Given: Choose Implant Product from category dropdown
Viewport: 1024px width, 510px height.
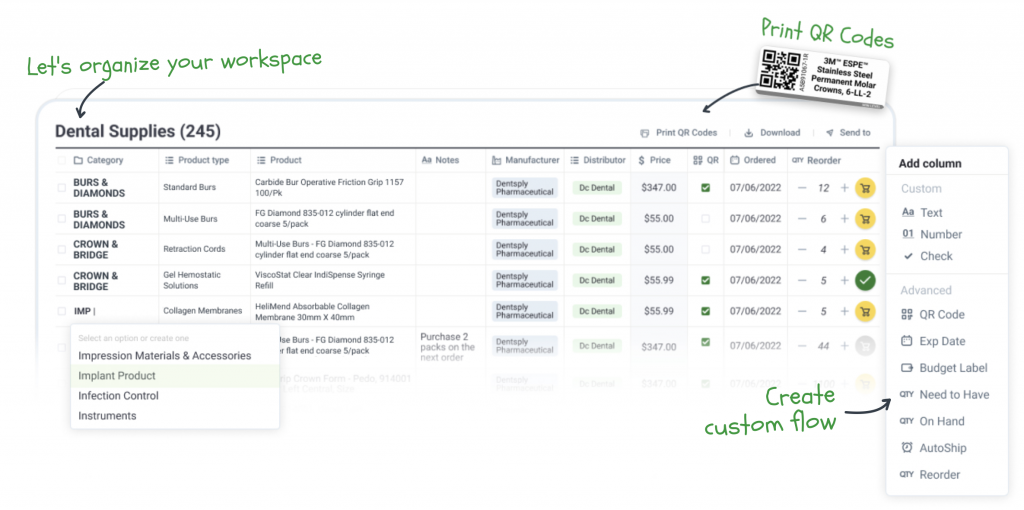Looking at the screenshot, I should point(117,376).
